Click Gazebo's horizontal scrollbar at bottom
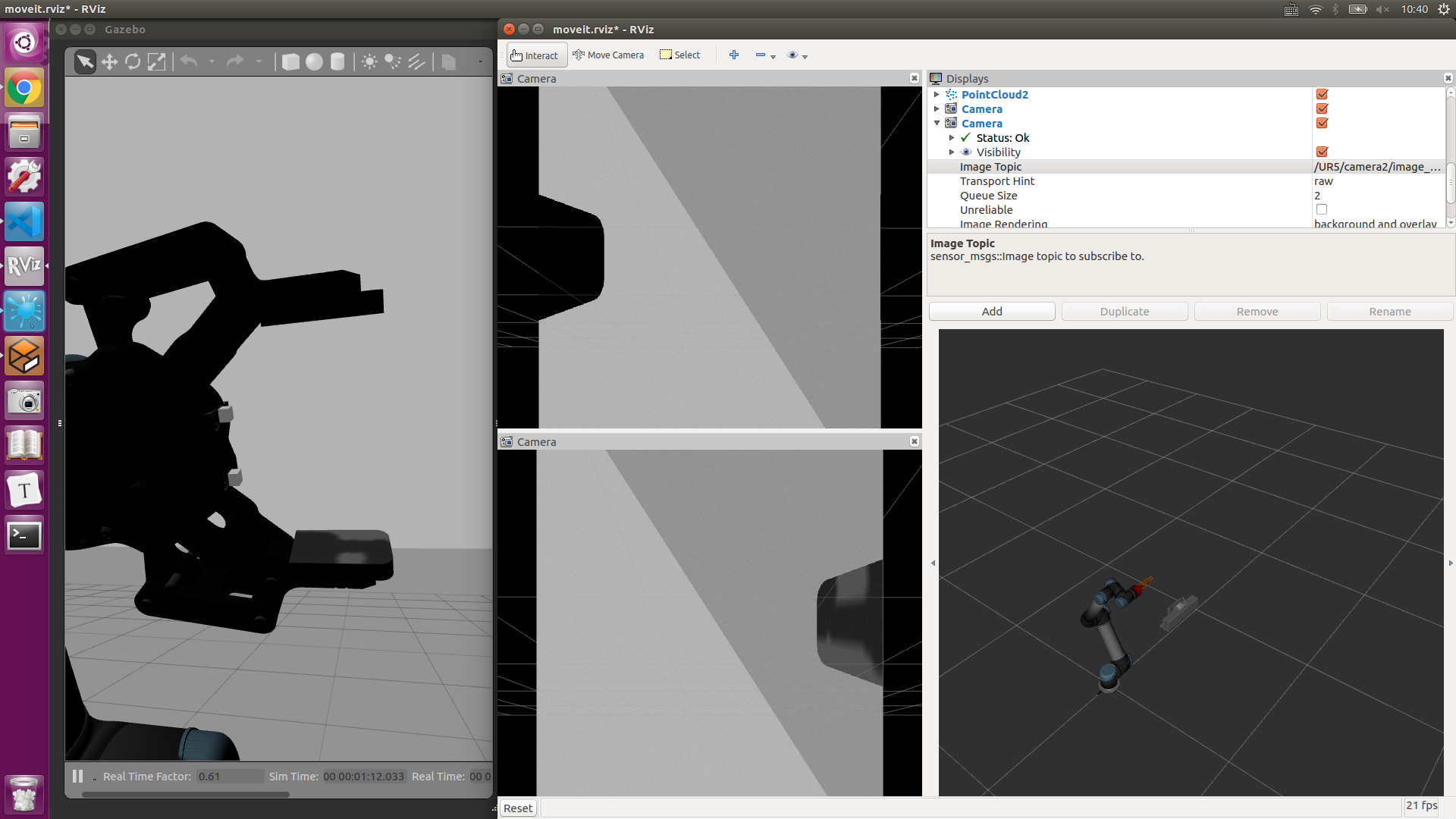The image size is (1456, 819). tap(185, 795)
